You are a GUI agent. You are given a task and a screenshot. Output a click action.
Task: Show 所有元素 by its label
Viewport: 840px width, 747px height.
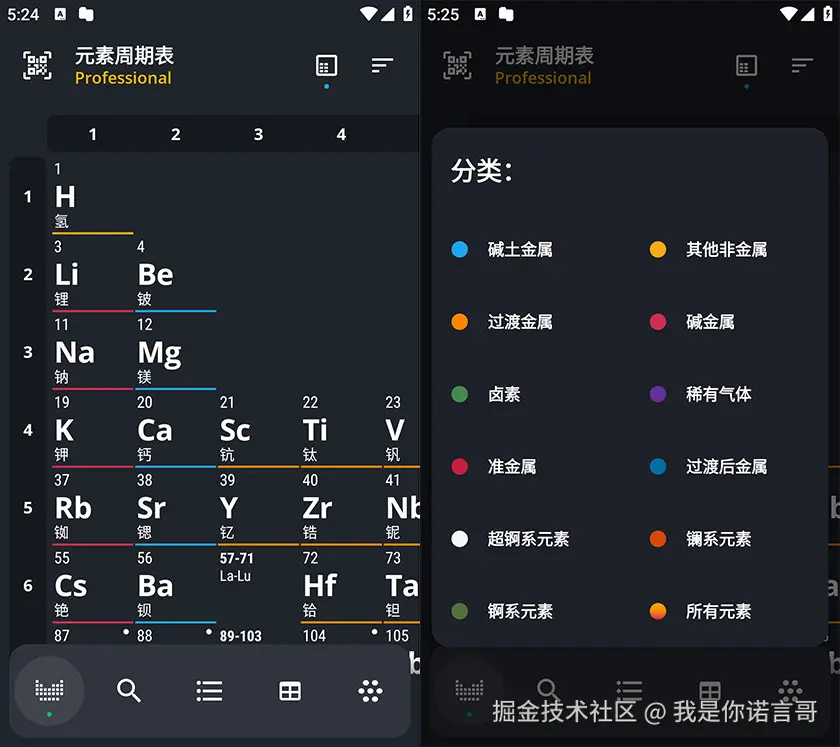click(718, 611)
